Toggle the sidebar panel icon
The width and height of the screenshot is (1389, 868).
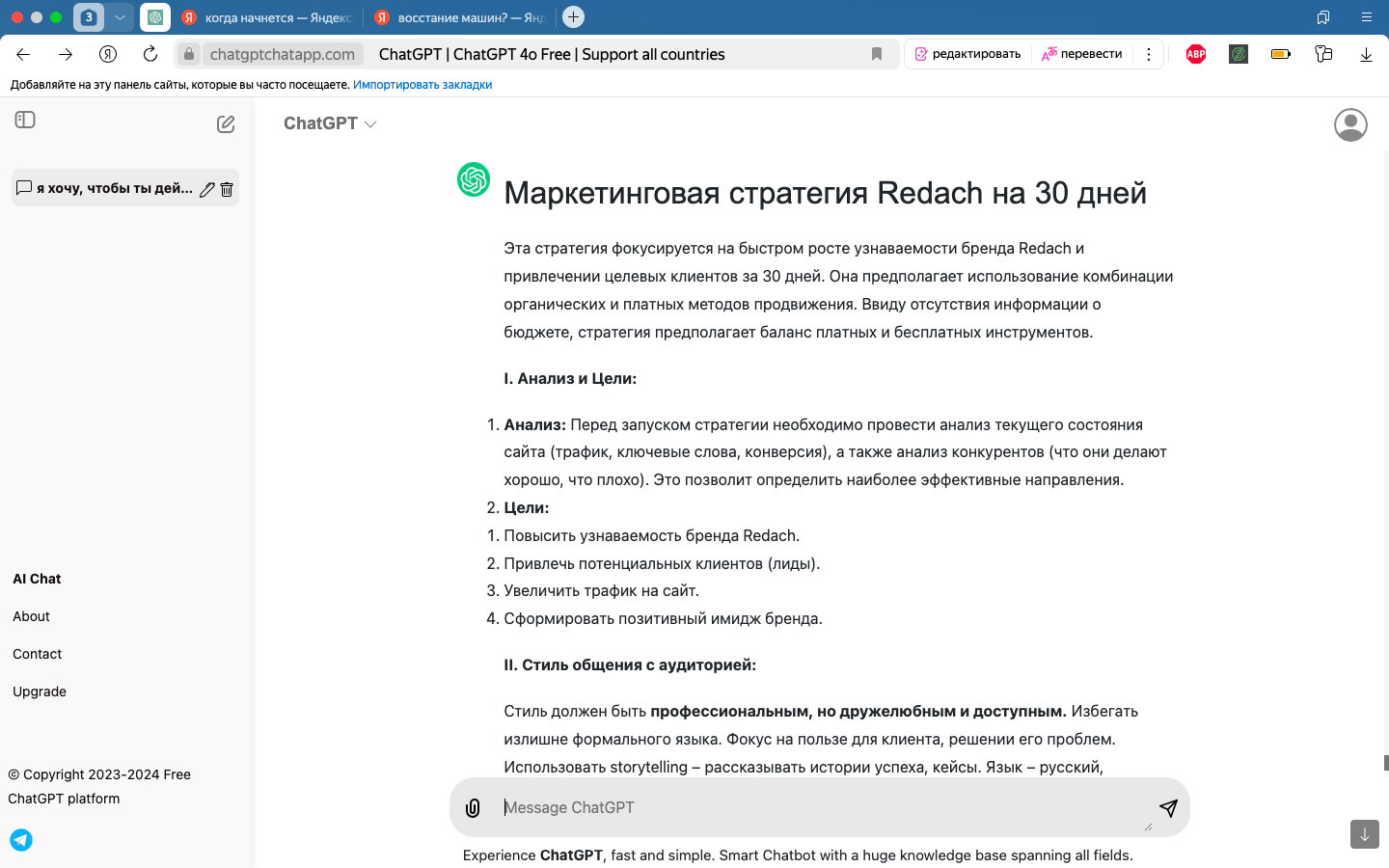(25, 120)
